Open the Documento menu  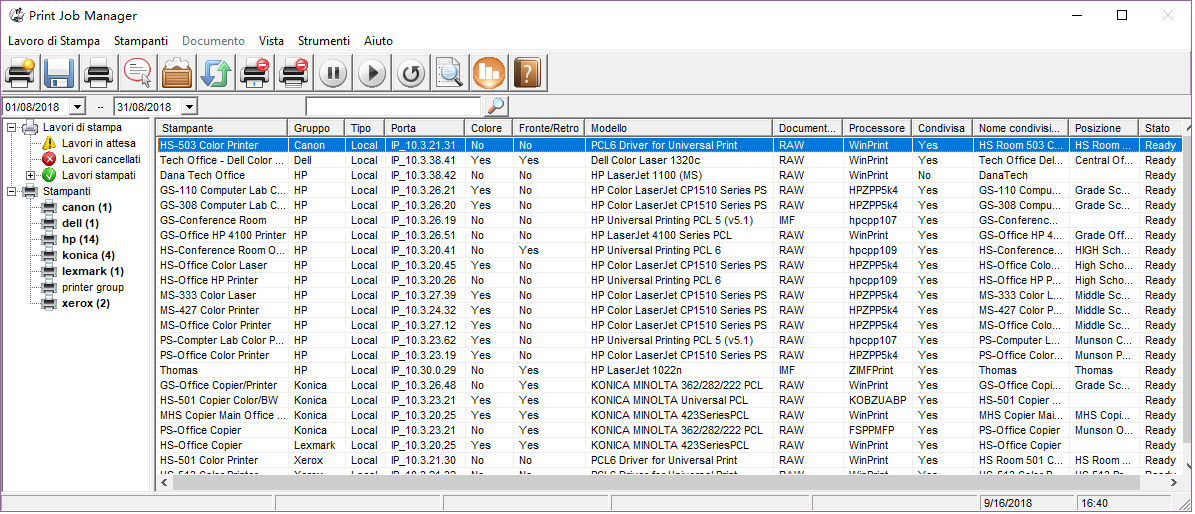(x=213, y=41)
